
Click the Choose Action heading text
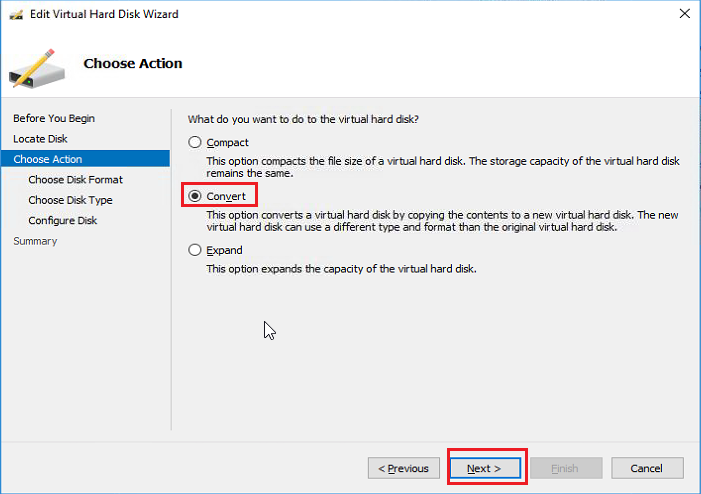(133, 63)
